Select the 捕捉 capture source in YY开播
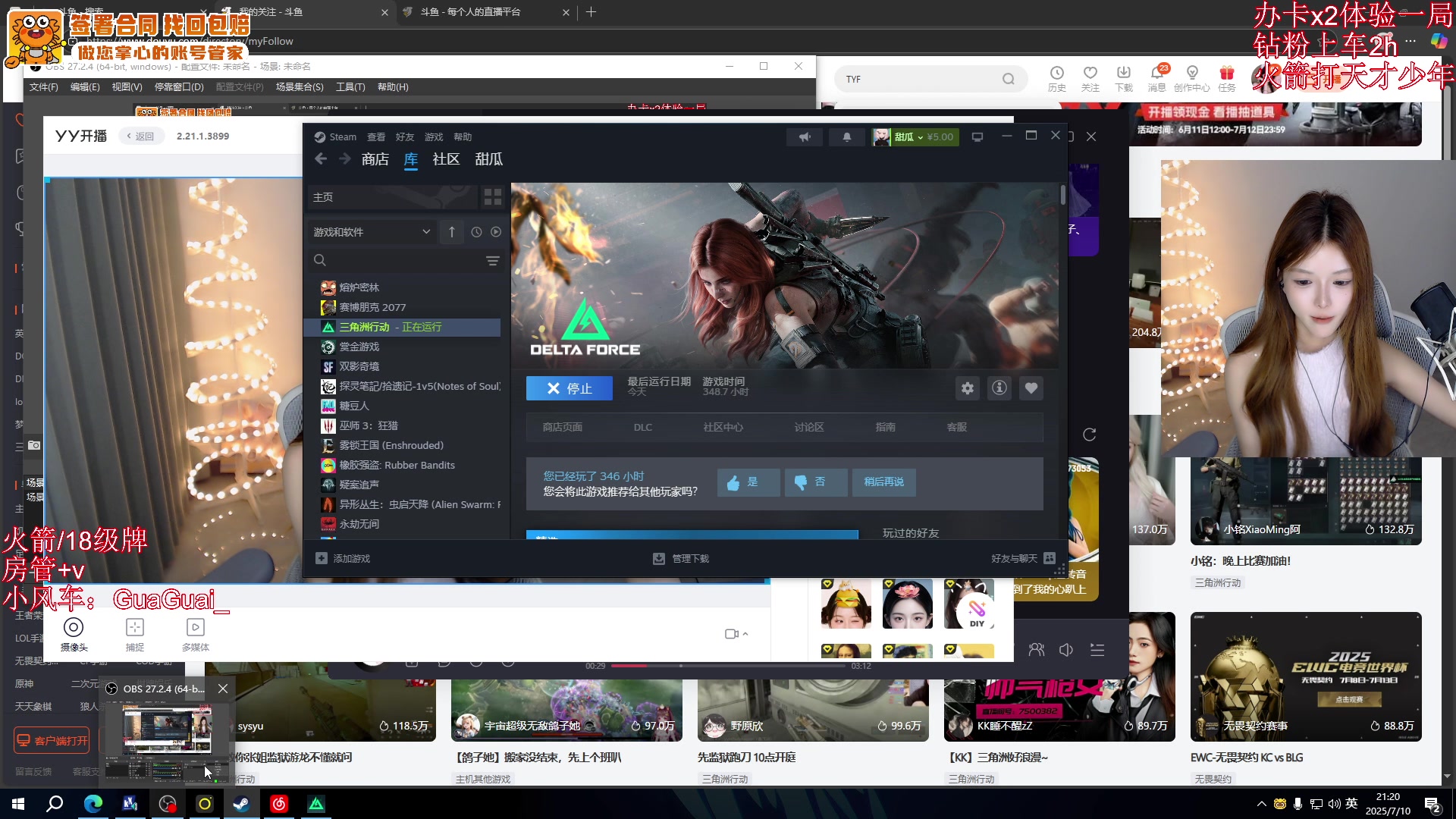The height and width of the screenshot is (819, 1456). coord(135,634)
